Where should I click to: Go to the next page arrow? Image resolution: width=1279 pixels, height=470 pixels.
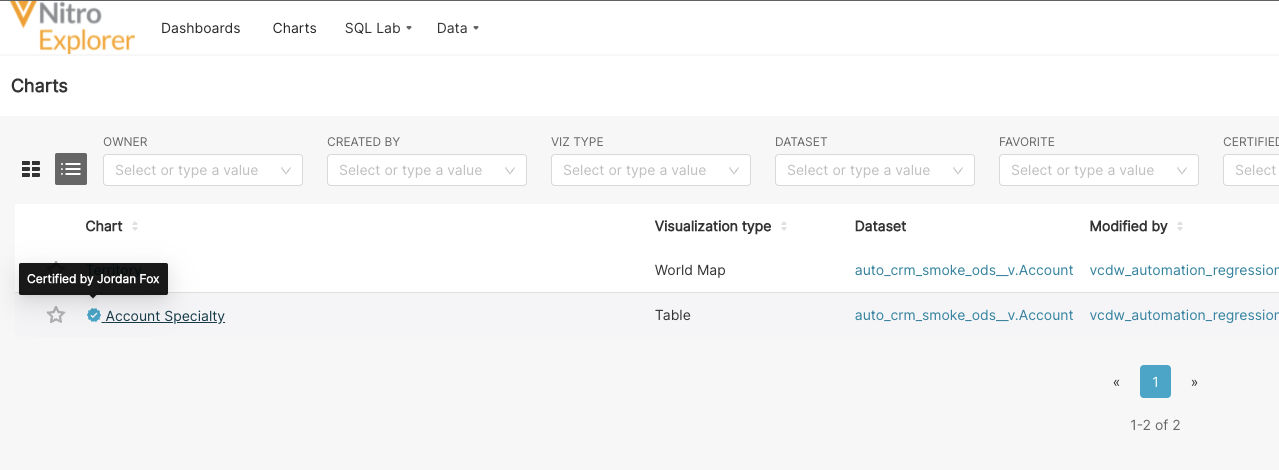coord(1194,382)
